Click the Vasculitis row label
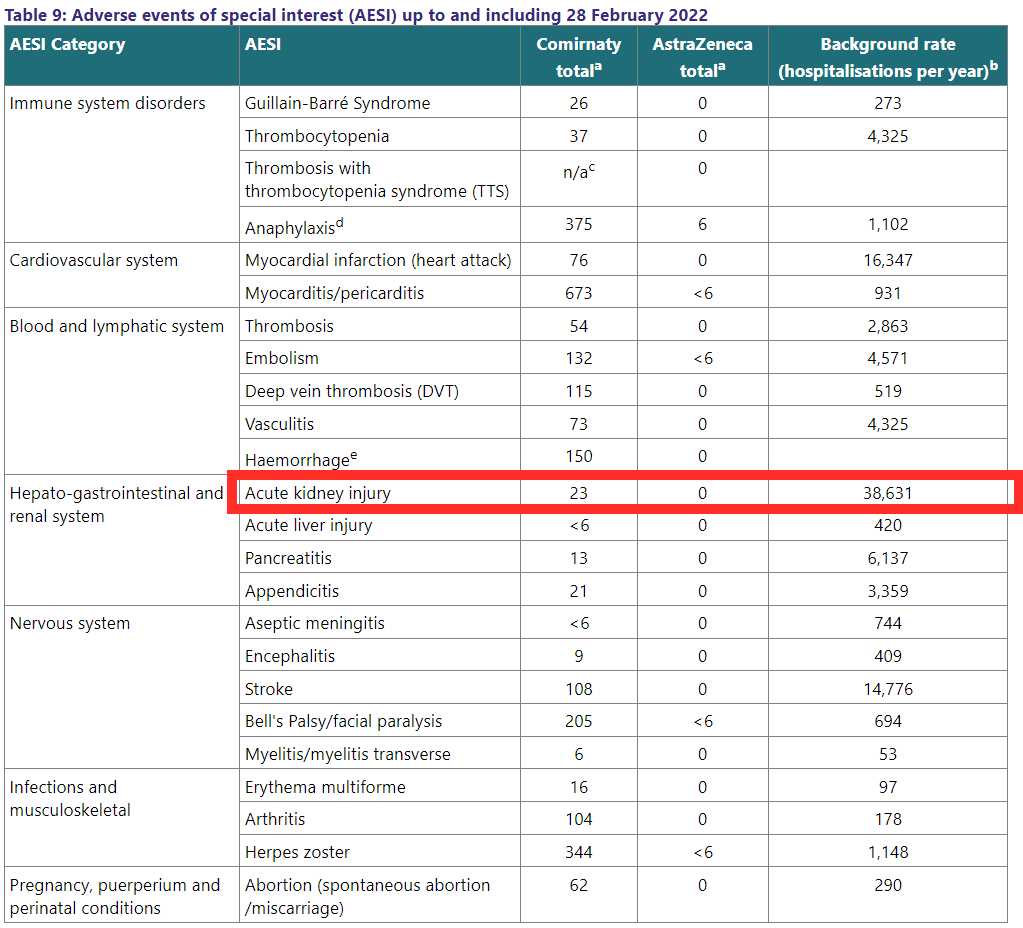The image size is (1023, 928). (x=279, y=424)
